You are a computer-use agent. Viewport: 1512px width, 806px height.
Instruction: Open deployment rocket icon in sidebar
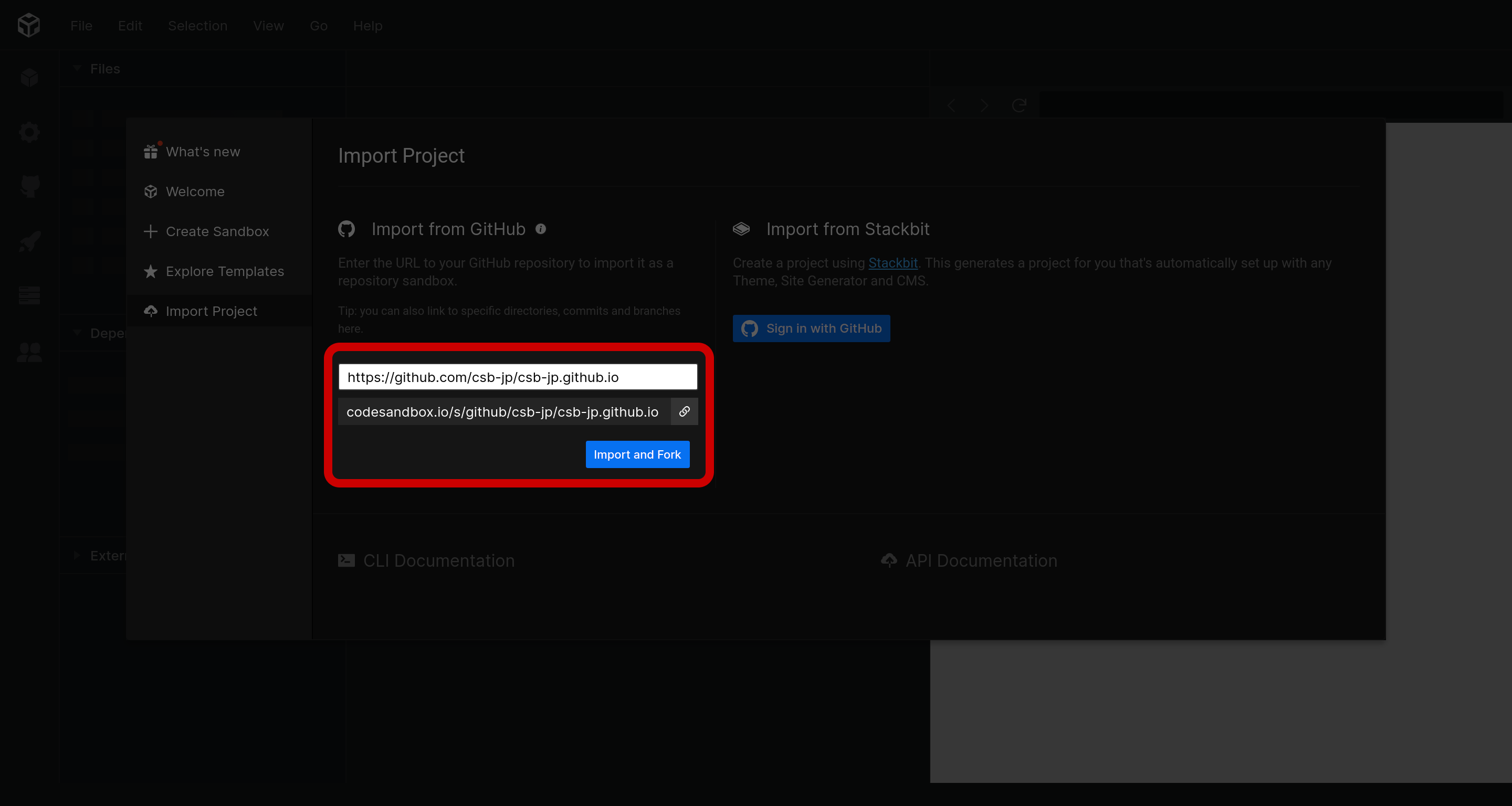coord(29,241)
